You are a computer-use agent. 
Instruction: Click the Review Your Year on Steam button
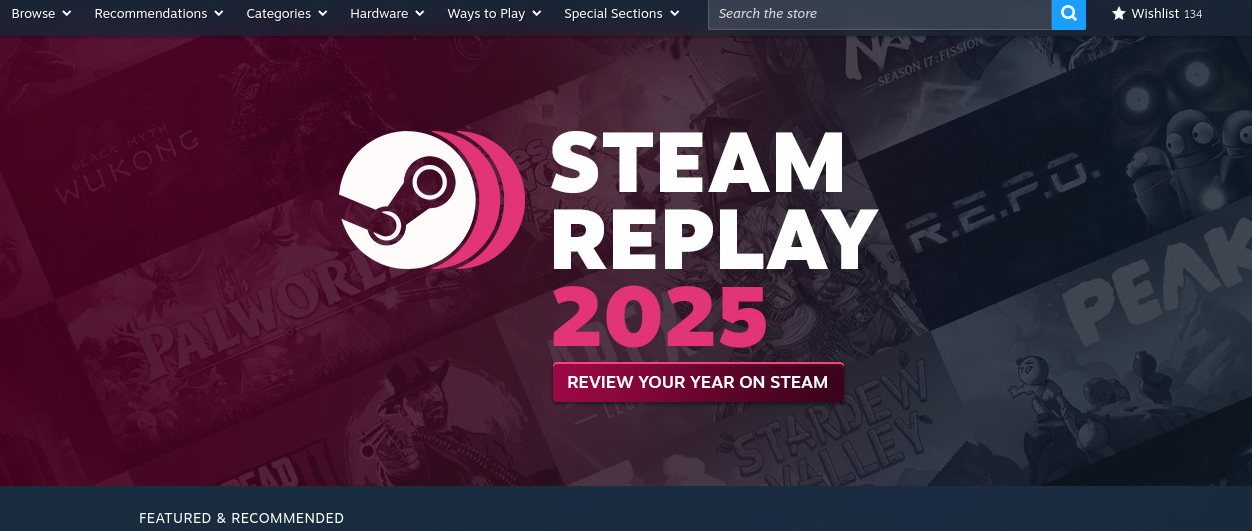point(698,382)
